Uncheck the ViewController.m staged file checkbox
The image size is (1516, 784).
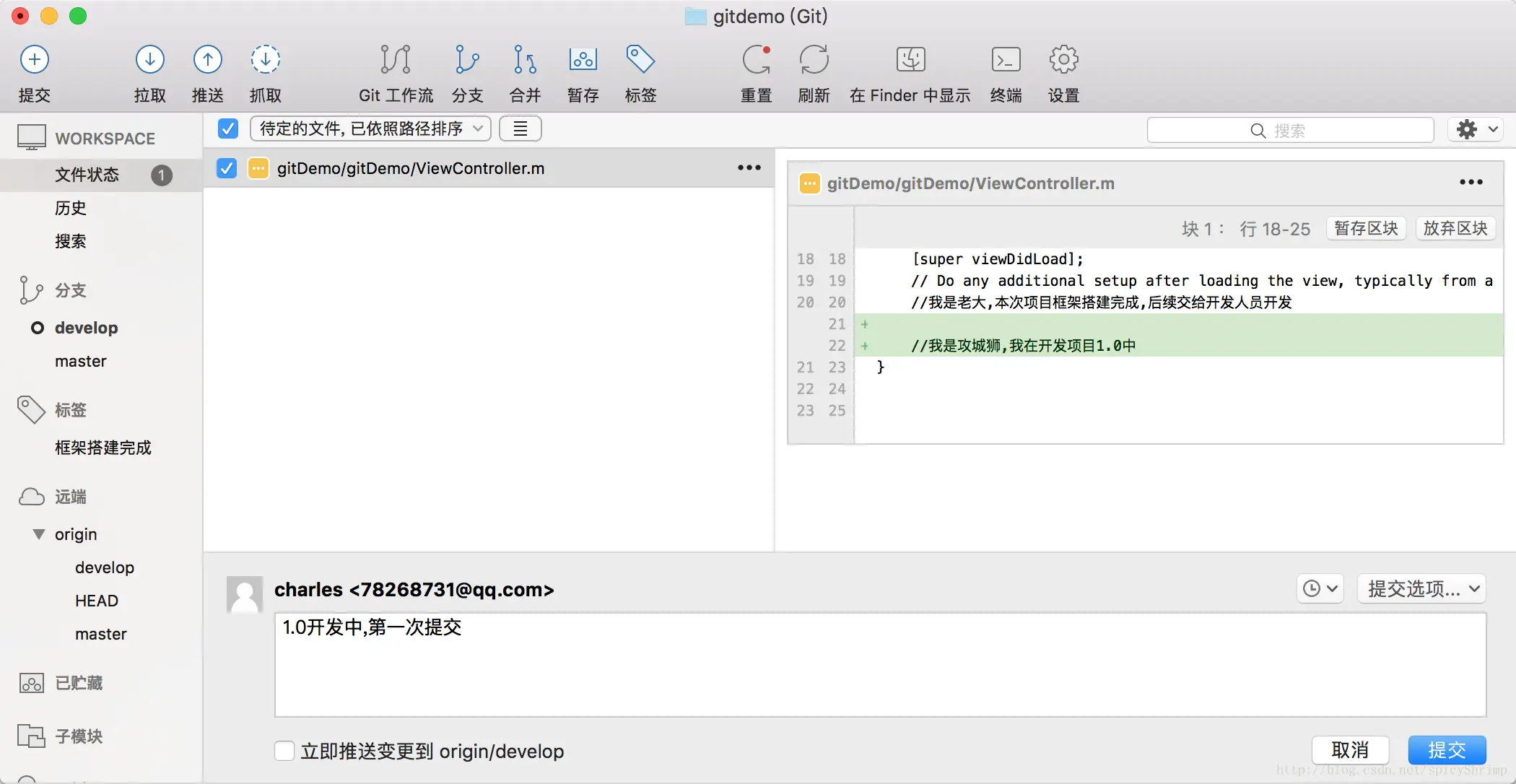[227, 168]
